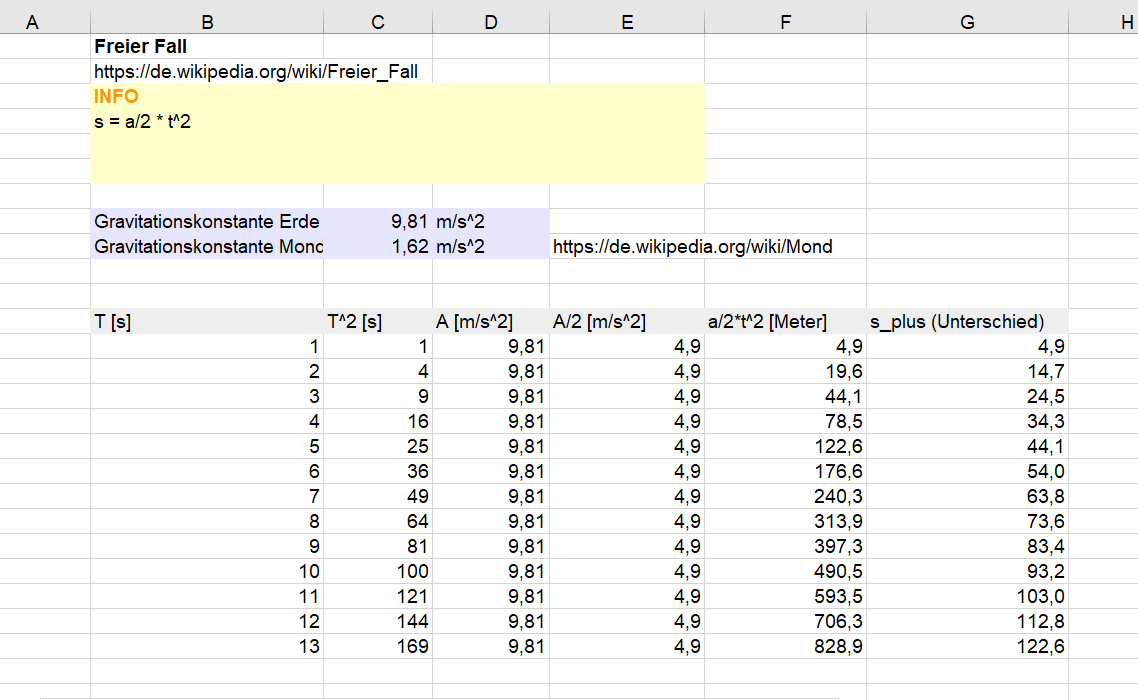Select column B header
Screen dimensions: 1138x700
pos(207,23)
